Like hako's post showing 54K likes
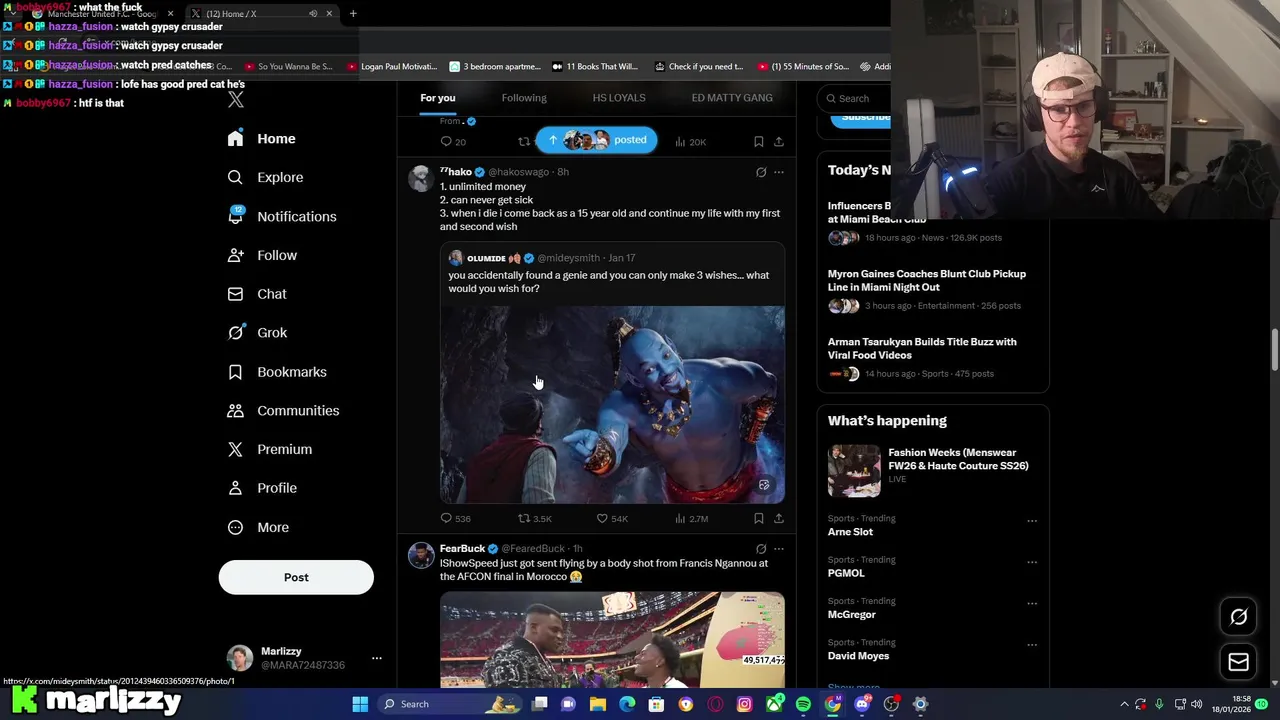The width and height of the screenshot is (1280, 720). tap(612, 518)
